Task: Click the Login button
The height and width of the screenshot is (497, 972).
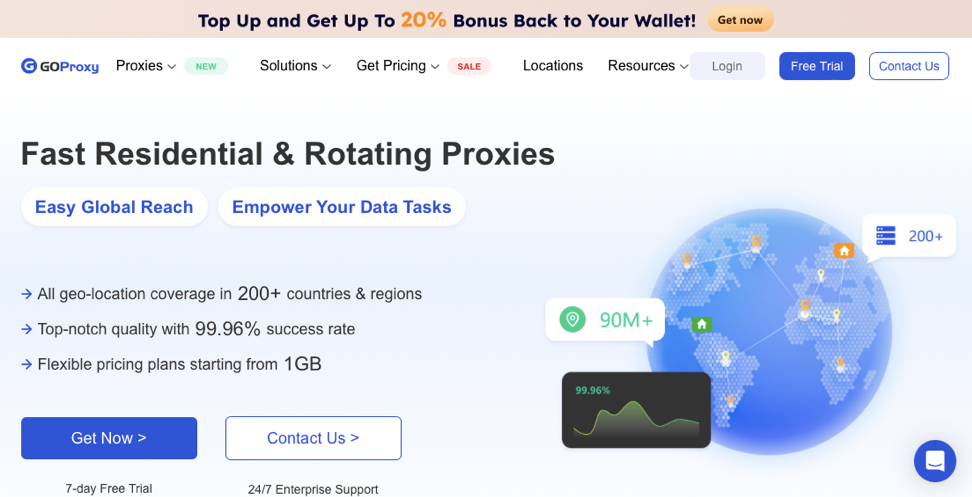Action: (x=727, y=66)
